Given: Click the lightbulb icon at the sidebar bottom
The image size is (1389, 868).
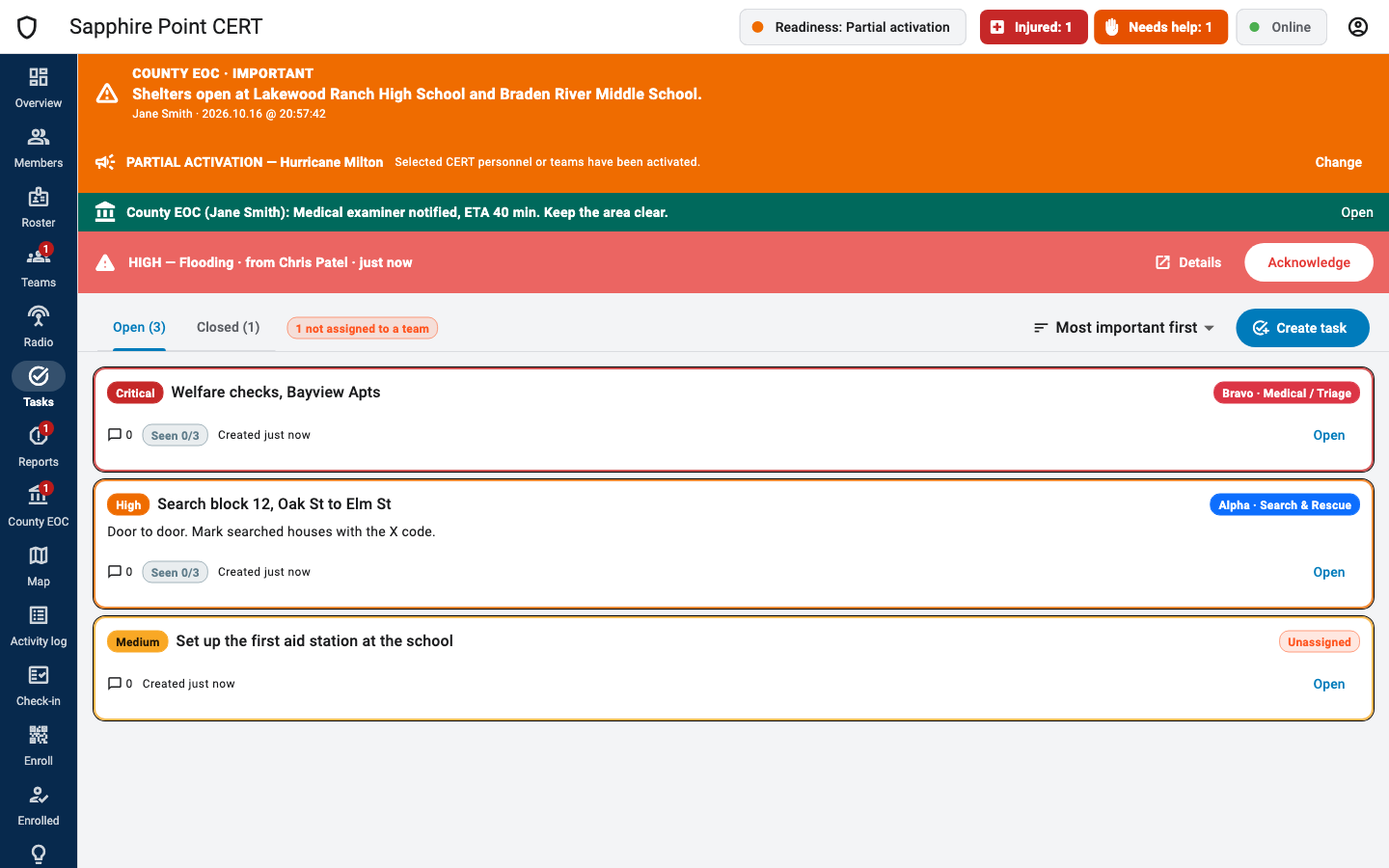Looking at the screenshot, I should 39,854.
